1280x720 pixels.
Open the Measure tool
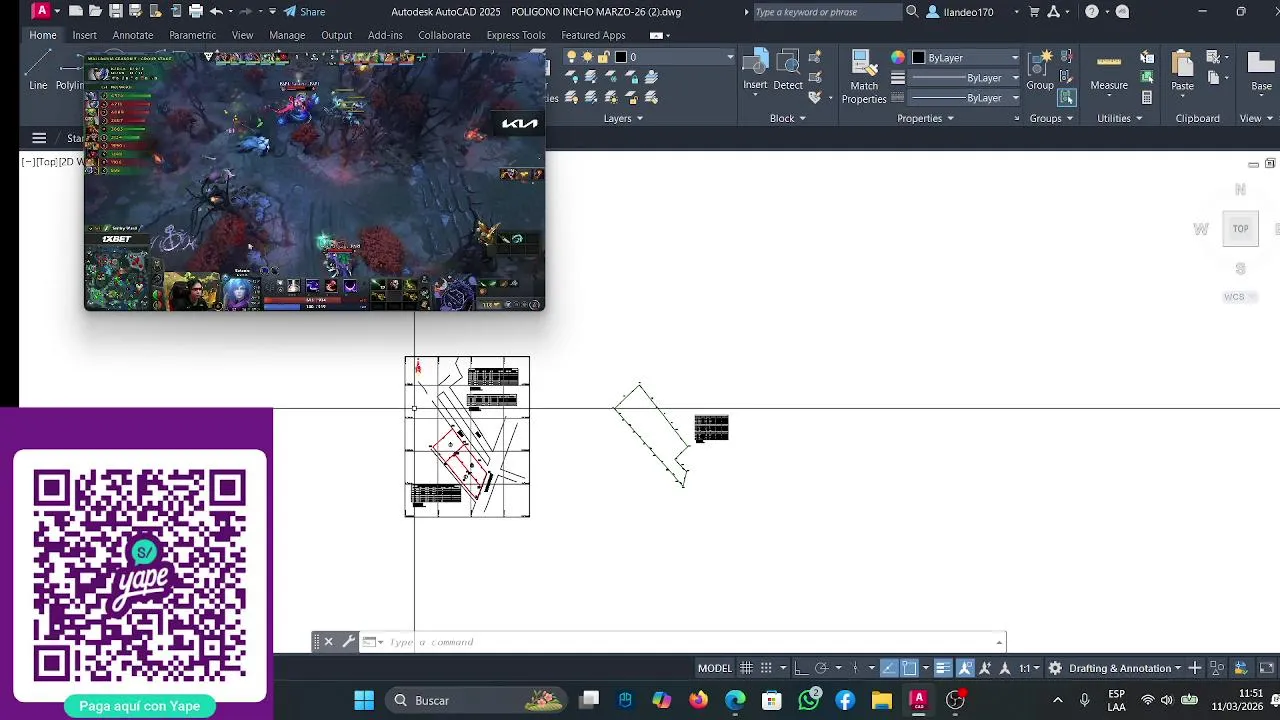click(1109, 70)
